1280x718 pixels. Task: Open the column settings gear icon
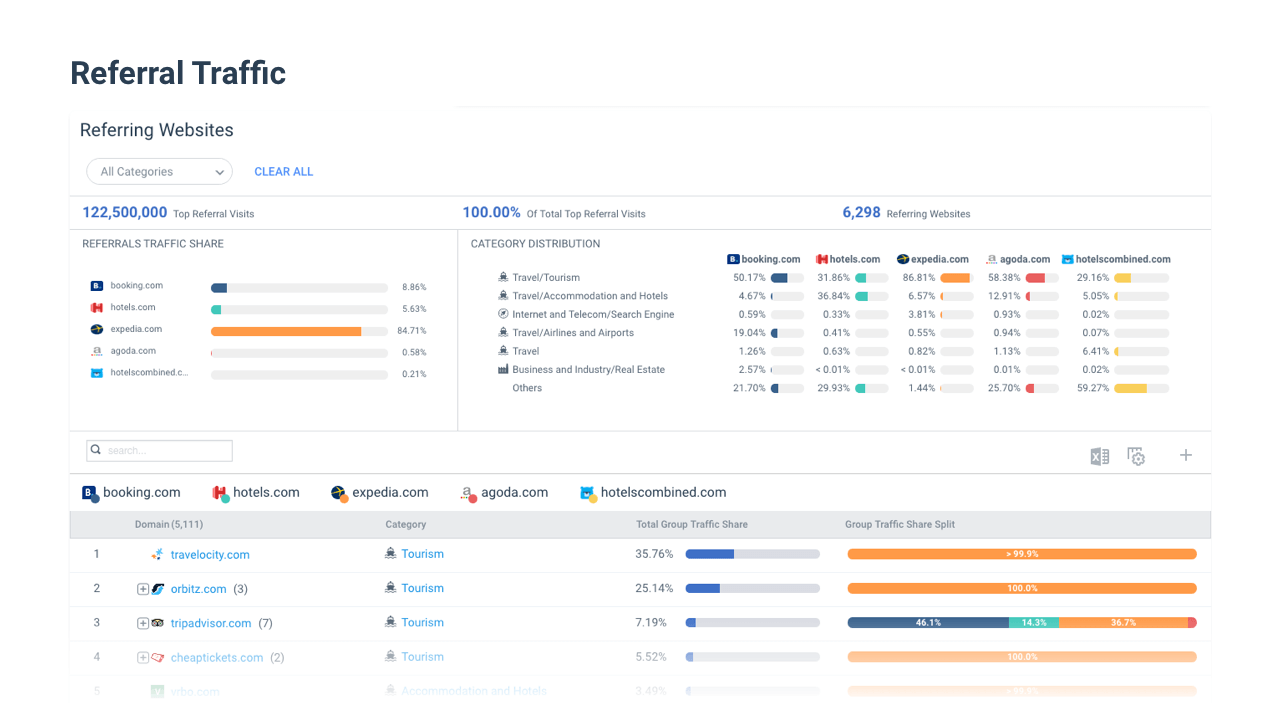click(1136, 456)
